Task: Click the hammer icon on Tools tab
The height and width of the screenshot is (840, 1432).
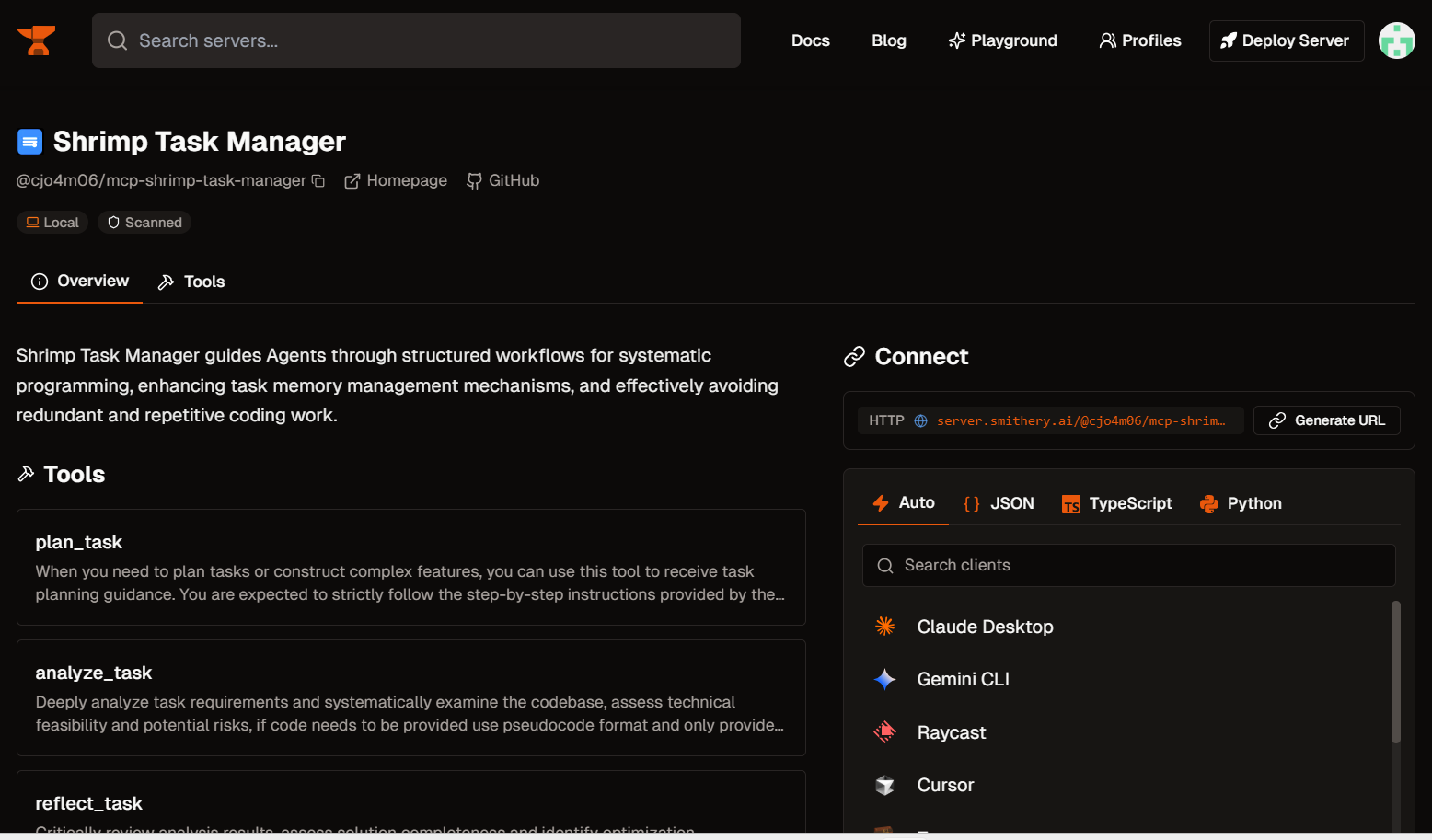Action: (167, 282)
